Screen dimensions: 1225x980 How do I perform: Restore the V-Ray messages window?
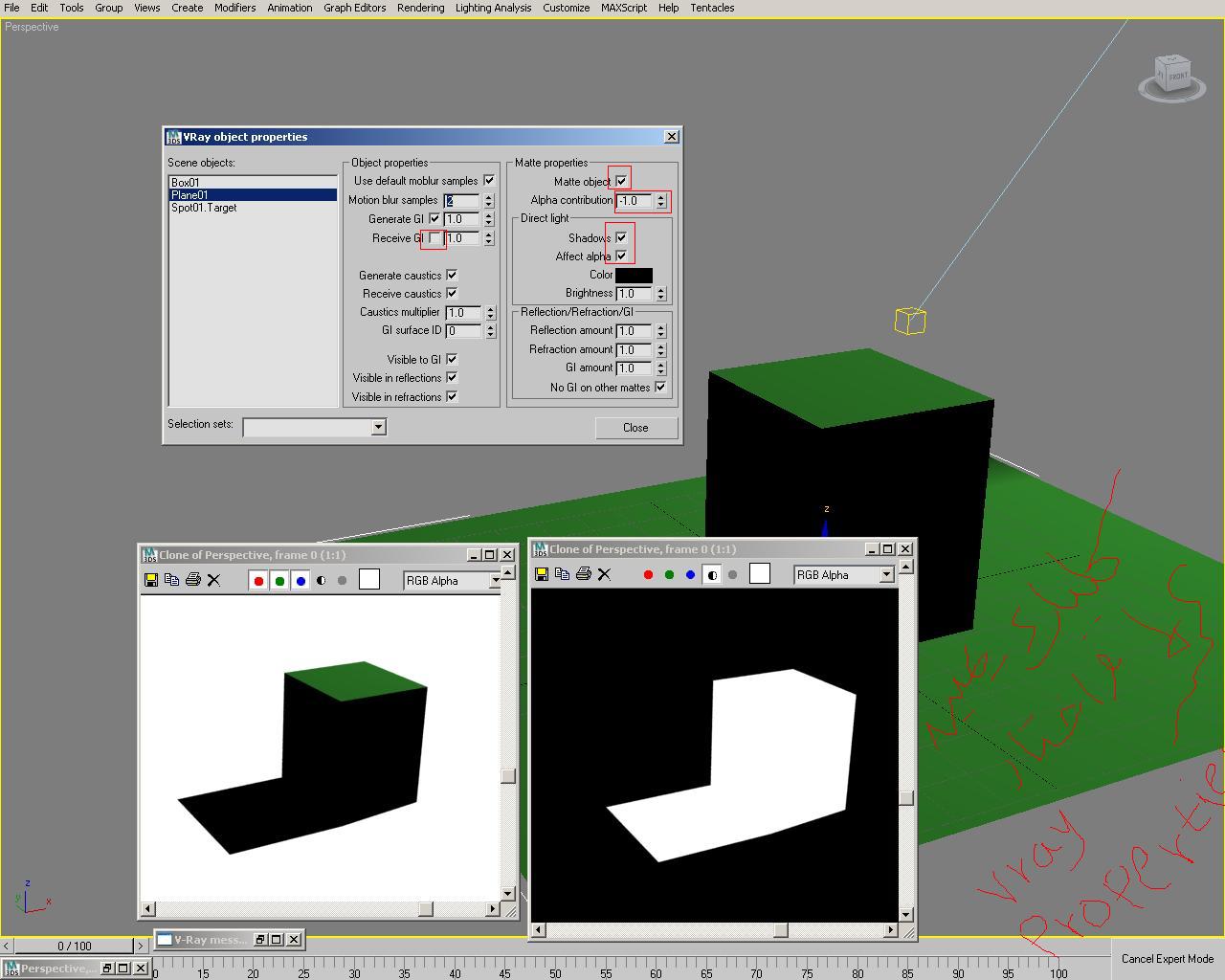[259, 940]
